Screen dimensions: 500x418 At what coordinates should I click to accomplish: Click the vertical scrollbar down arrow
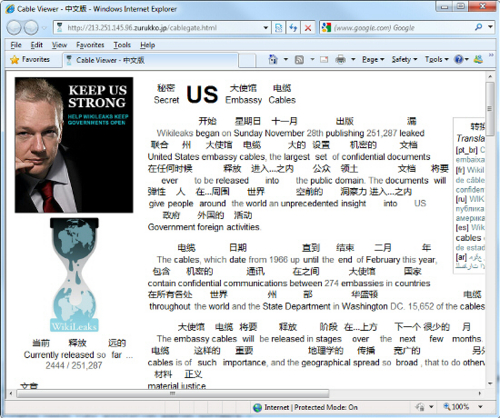[490, 384]
